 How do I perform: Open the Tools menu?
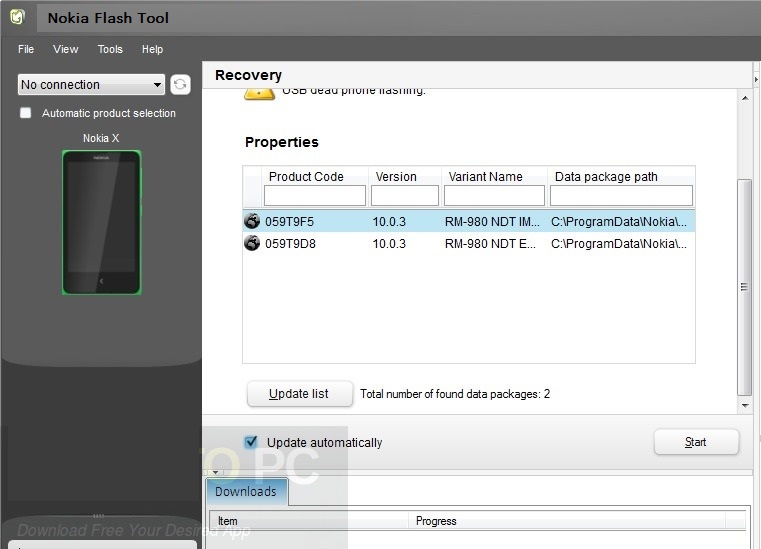click(x=110, y=49)
